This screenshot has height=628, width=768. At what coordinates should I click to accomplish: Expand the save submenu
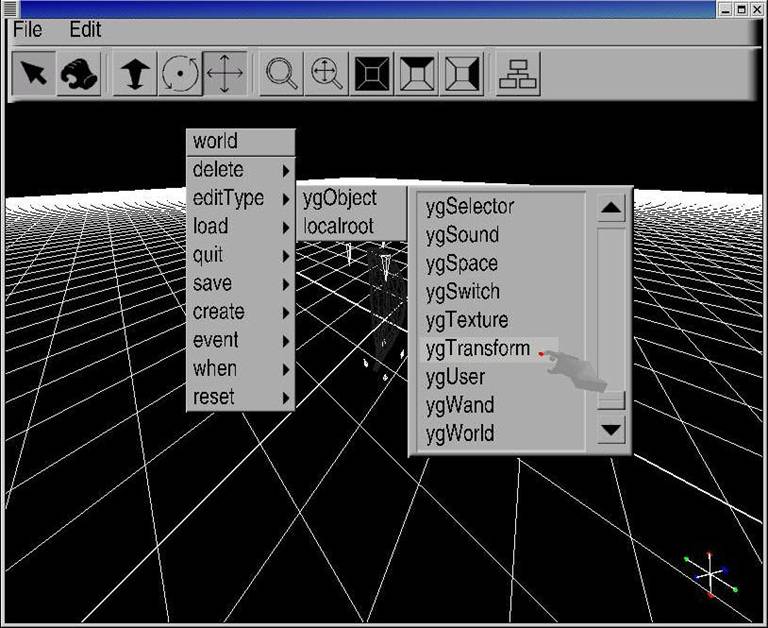point(241,284)
